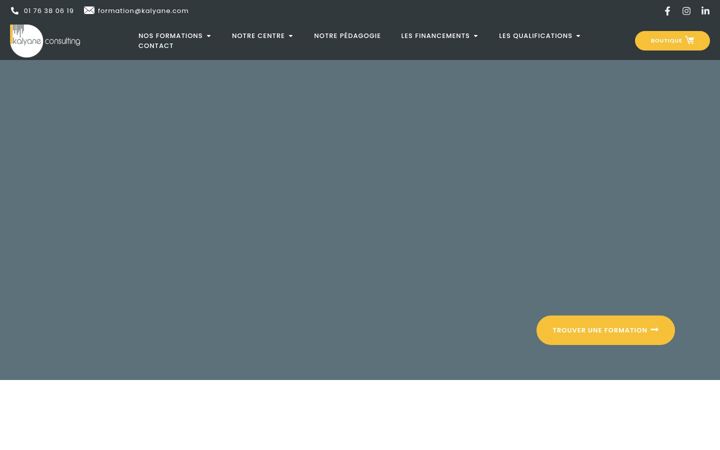The height and width of the screenshot is (450, 720).
Task: Open the Notre Centre menu
Action: coord(258,36)
